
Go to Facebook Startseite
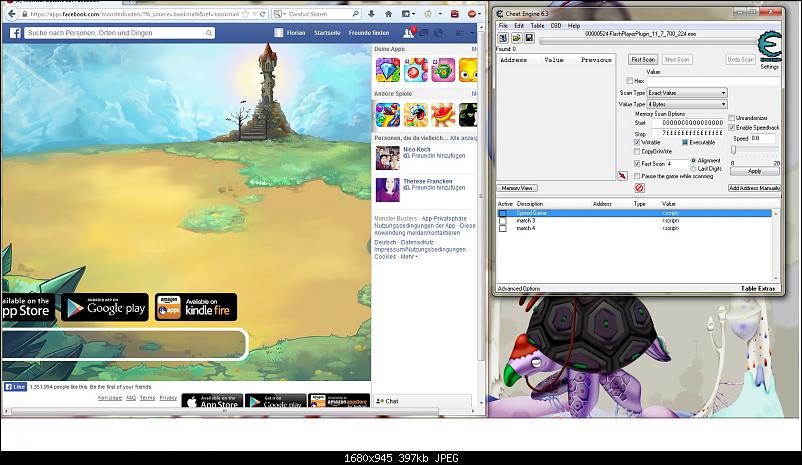(x=327, y=33)
